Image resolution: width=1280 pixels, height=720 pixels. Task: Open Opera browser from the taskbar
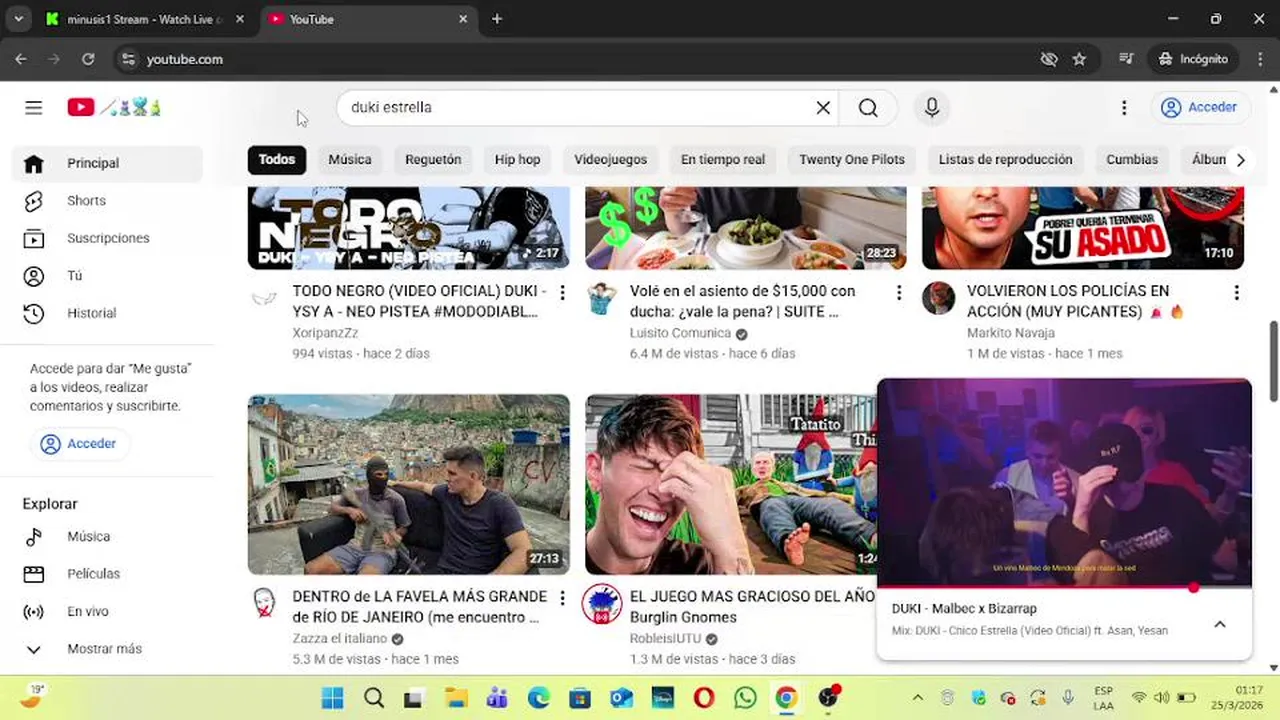click(x=704, y=697)
